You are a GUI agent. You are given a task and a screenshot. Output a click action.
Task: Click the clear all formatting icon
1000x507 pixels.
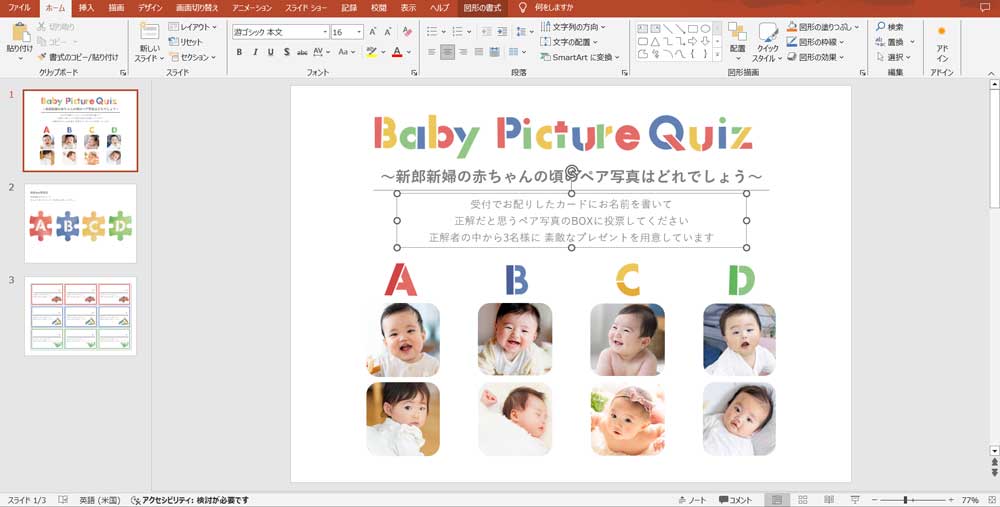click(405, 32)
